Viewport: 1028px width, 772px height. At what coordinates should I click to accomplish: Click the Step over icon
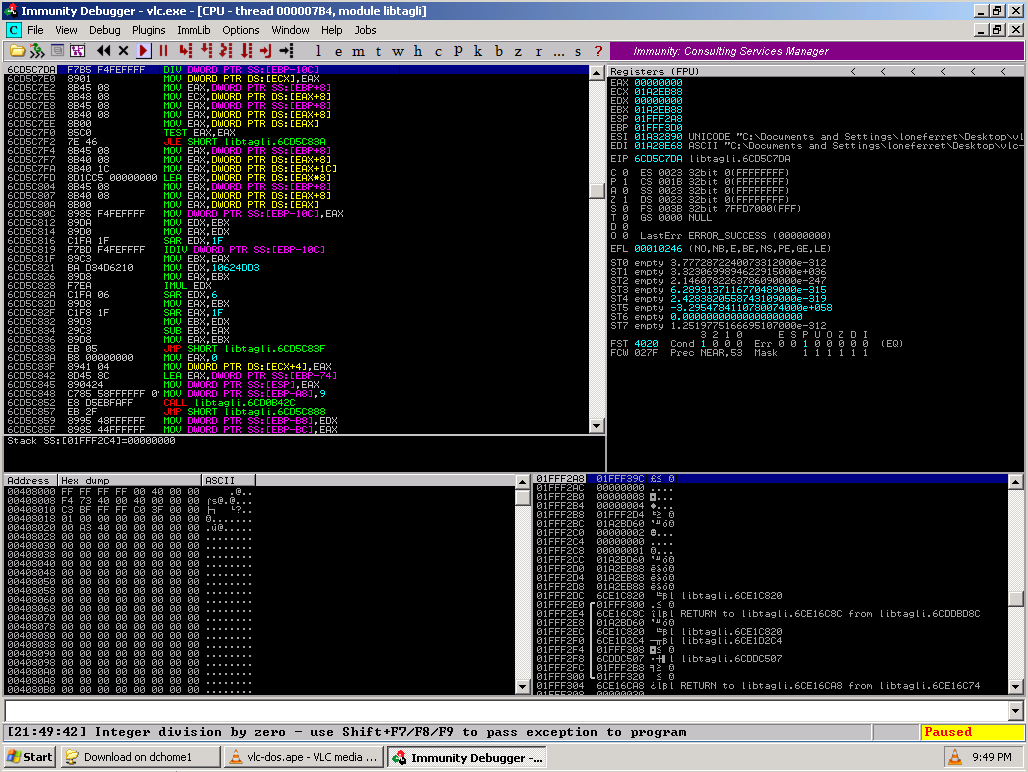pyautogui.click(x=207, y=51)
